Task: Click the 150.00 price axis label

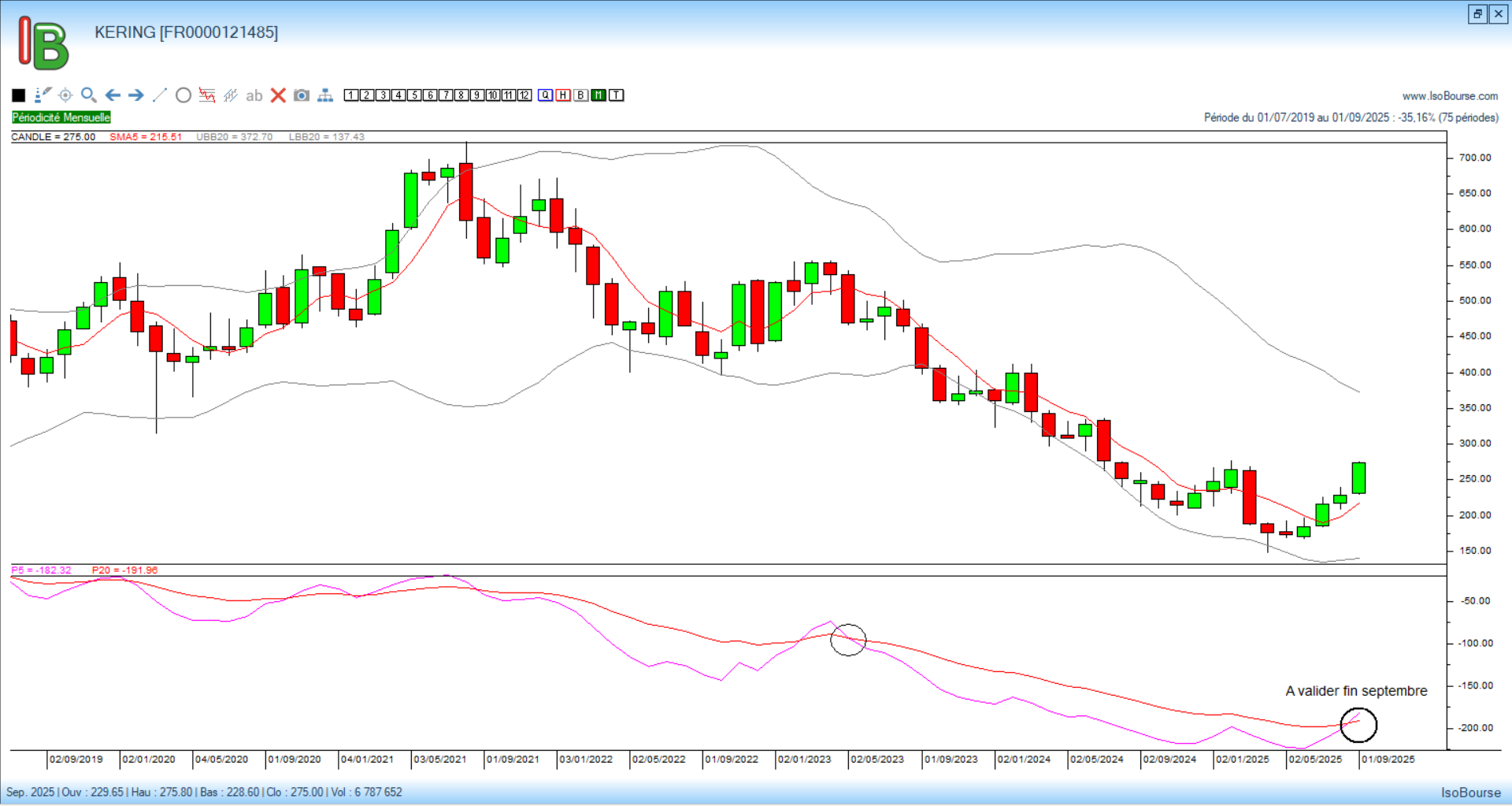Action: coord(1475,551)
